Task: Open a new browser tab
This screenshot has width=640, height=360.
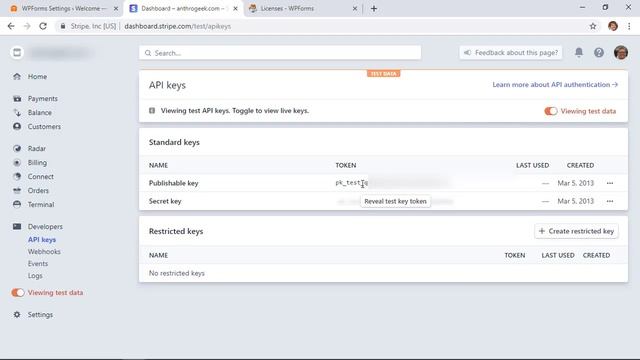Action: tap(374, 9)
